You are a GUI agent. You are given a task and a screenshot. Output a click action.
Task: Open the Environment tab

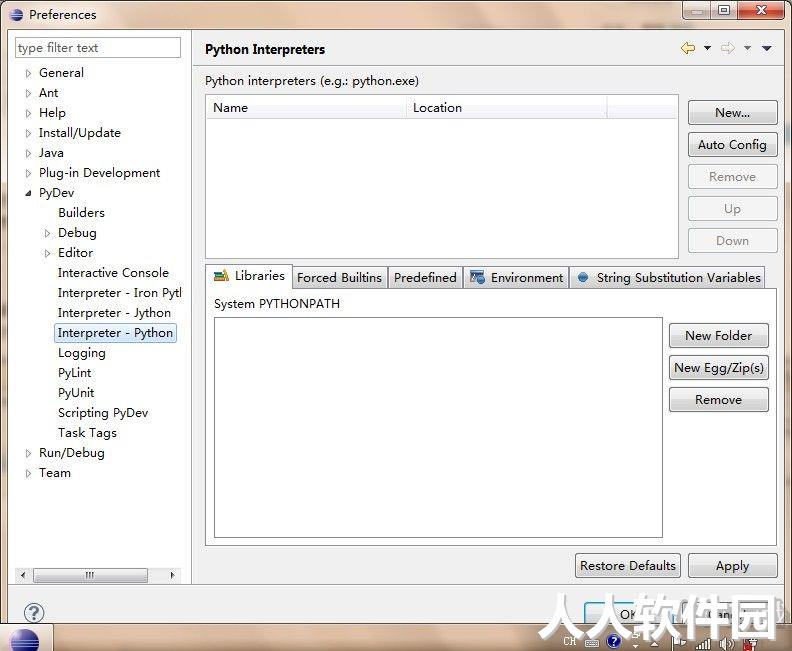point(516,278)
